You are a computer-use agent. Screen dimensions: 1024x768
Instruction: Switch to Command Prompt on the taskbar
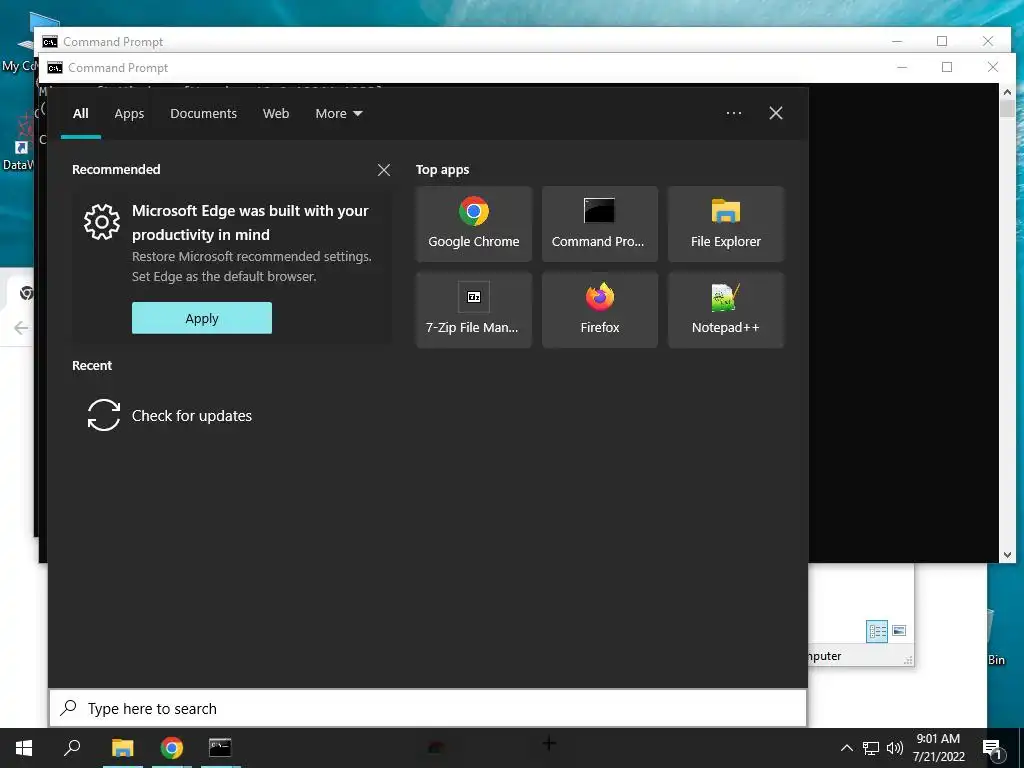point(220,748)
